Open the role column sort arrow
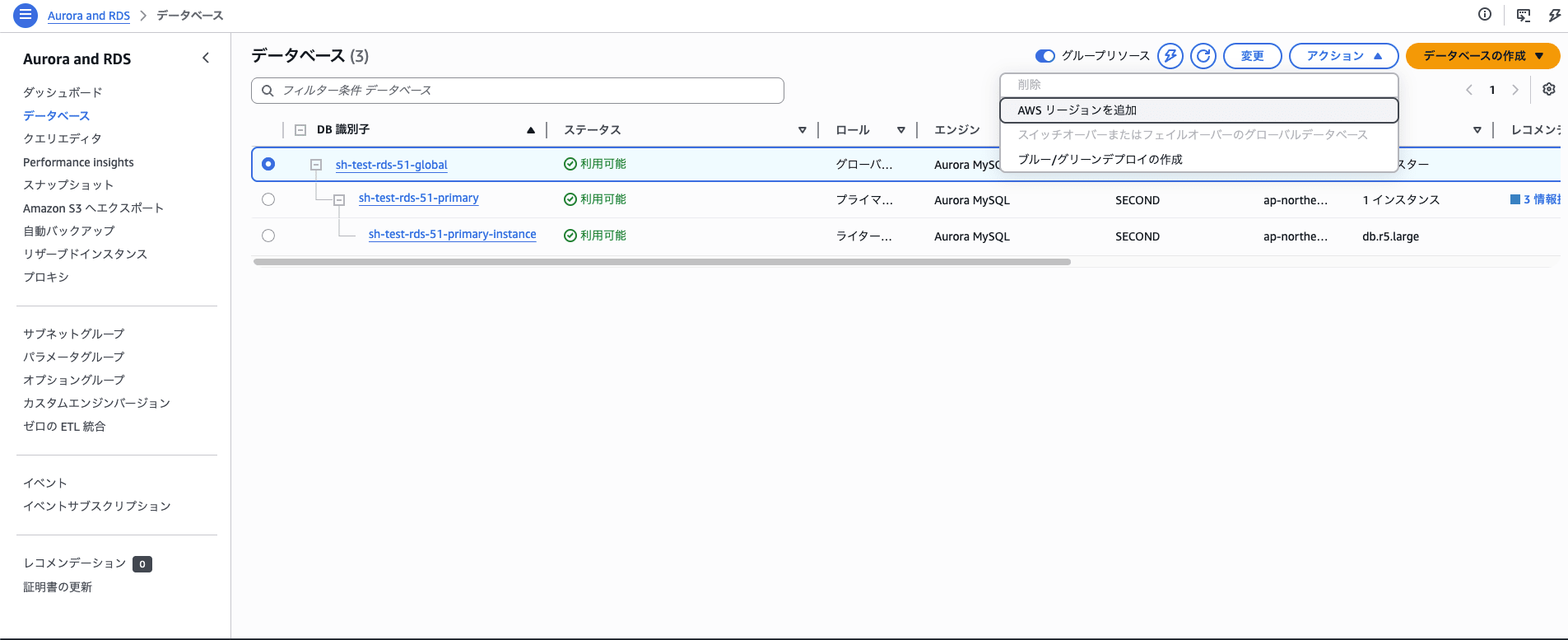The height and width of the screenshot is (640, 1568). click(x=901, y=130)
